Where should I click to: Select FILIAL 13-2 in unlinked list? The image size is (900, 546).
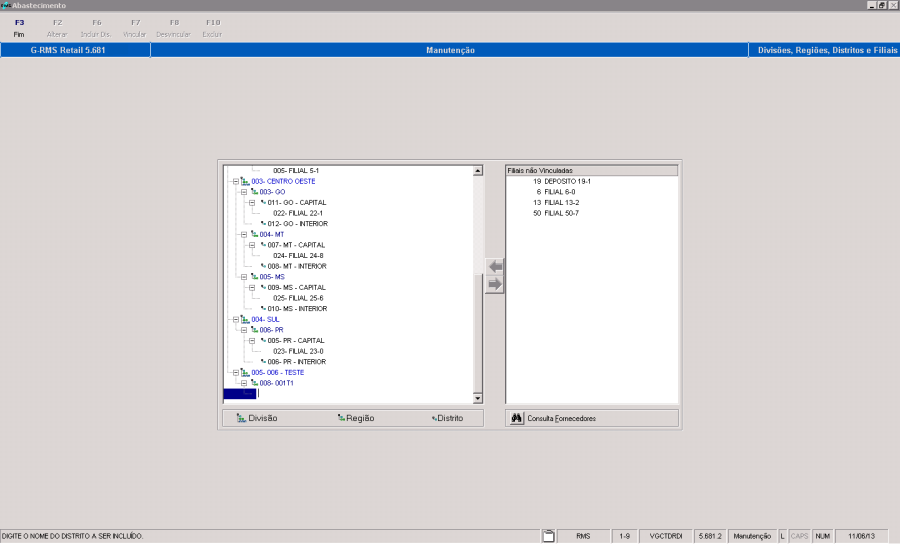point(556,203)
